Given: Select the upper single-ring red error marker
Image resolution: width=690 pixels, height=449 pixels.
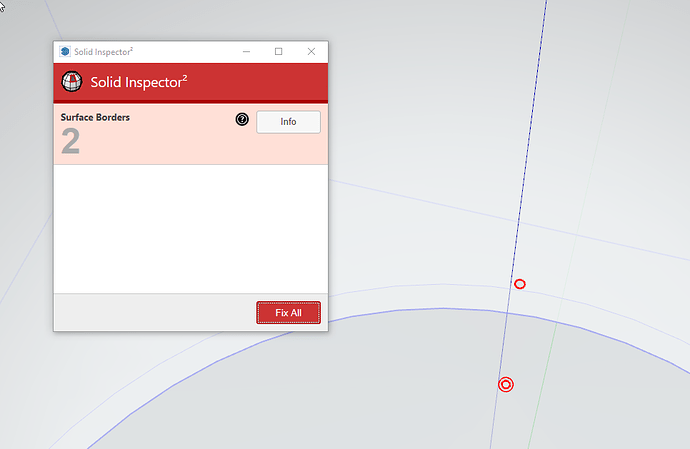Looking at the screenshot, I should pos(520,284).
